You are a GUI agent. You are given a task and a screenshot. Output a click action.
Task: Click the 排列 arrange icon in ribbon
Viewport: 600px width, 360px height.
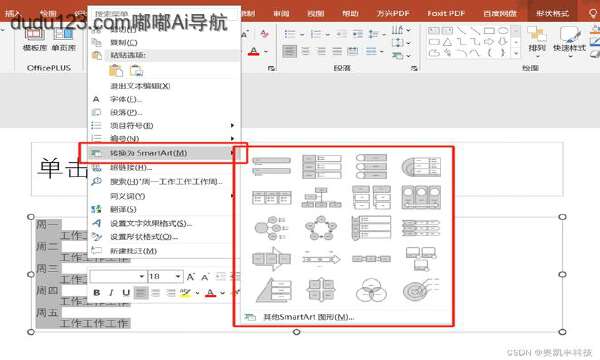pos(536,39)
